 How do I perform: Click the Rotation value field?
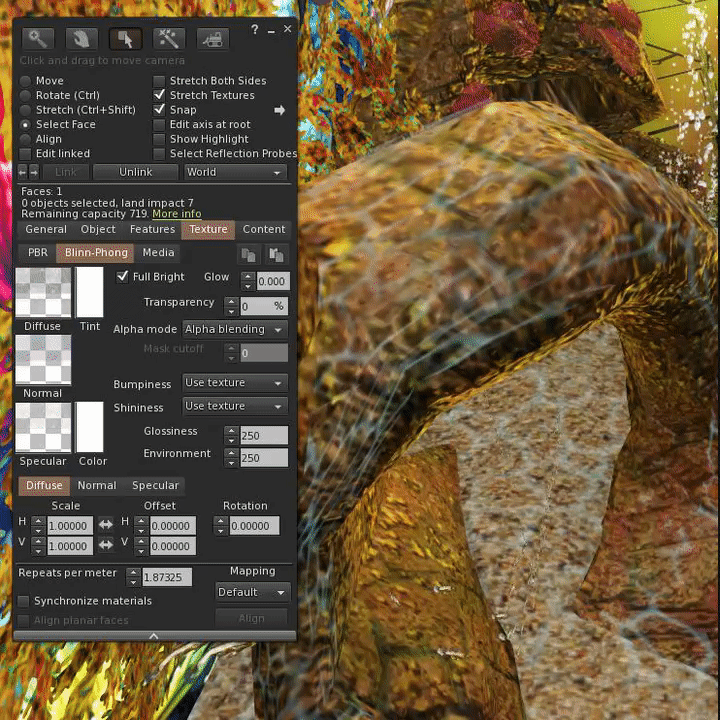pyautogui.click(x=254, y=526)
